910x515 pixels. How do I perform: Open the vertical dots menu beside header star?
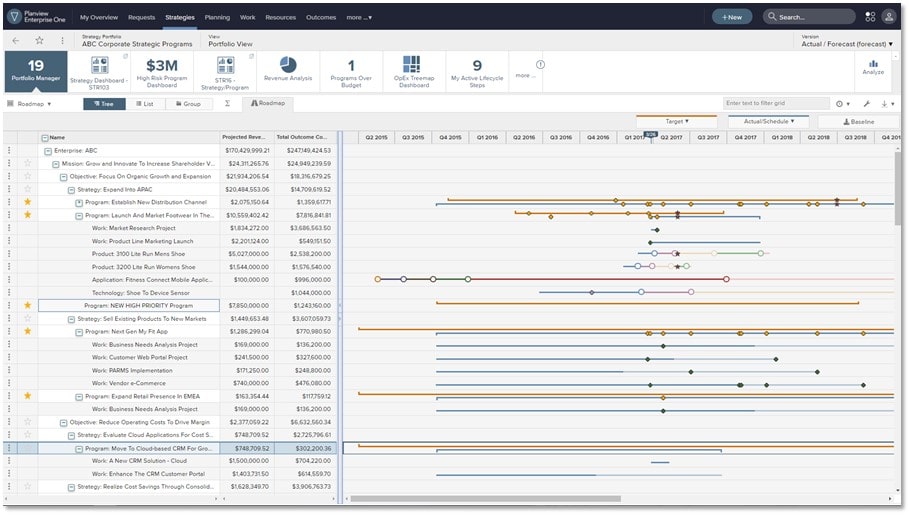62,41
